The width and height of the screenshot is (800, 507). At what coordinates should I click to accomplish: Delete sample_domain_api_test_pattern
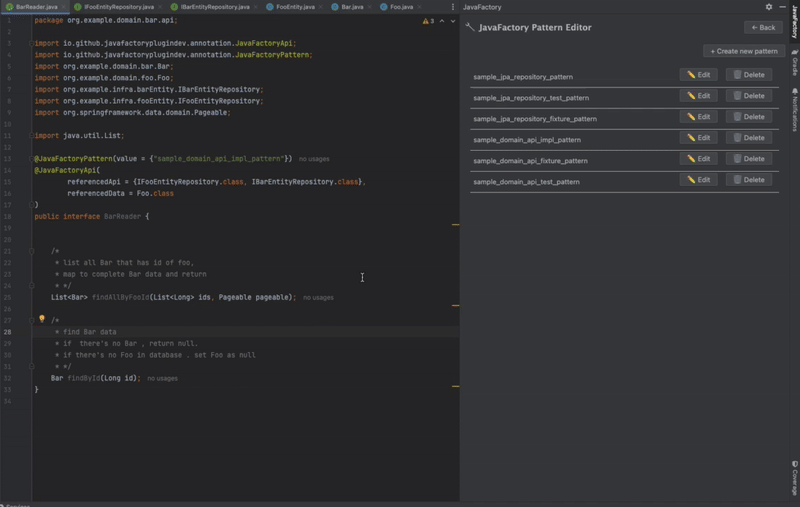(x=748, y=180)
